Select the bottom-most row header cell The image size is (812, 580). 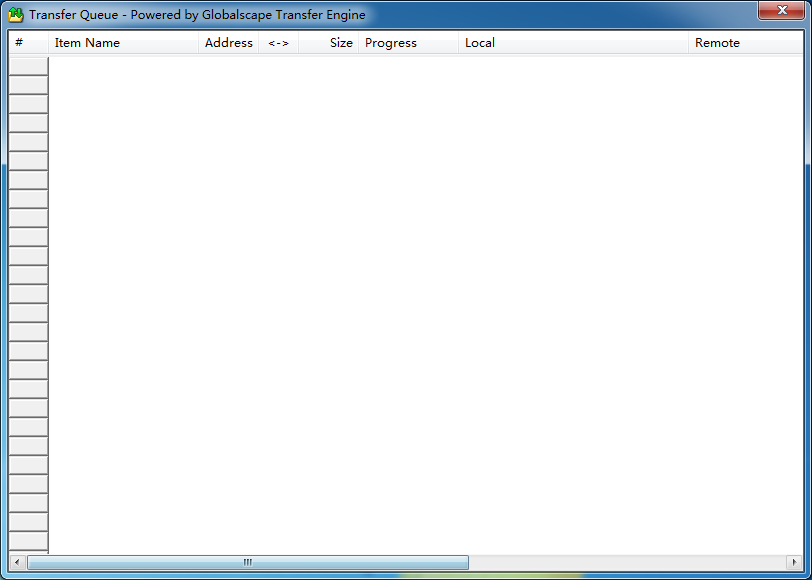(28, 541)
